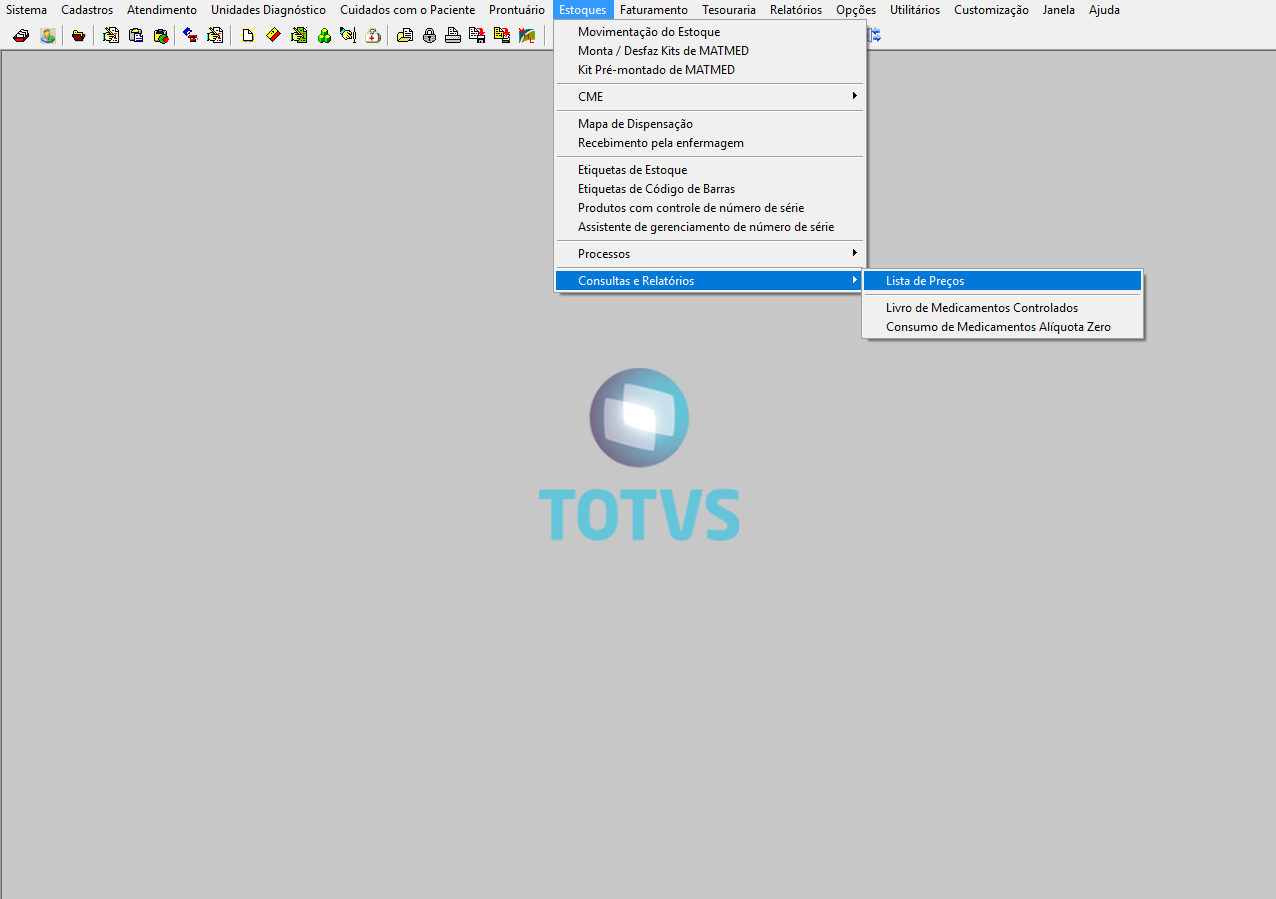Click the open folder with papers icon
1276x899 pixels.
pos(405,36)
